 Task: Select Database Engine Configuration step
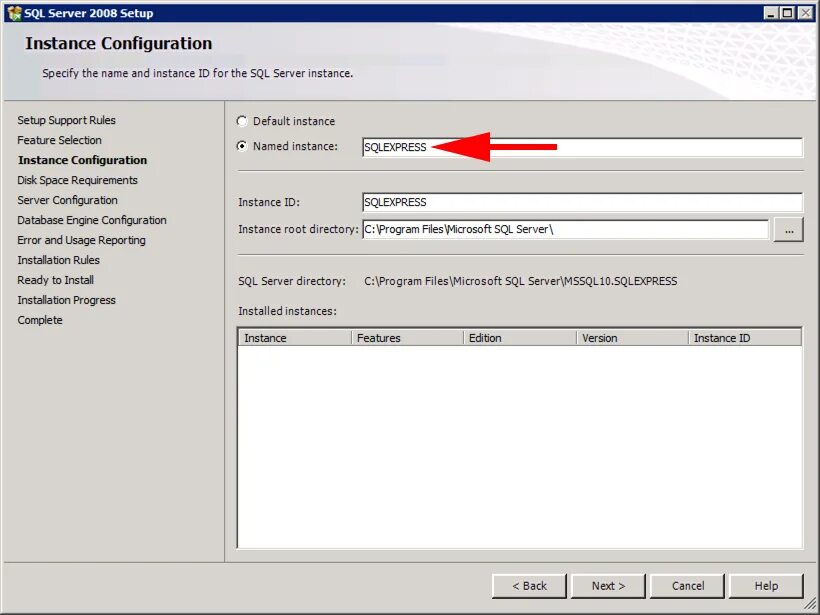click(92, 220)
